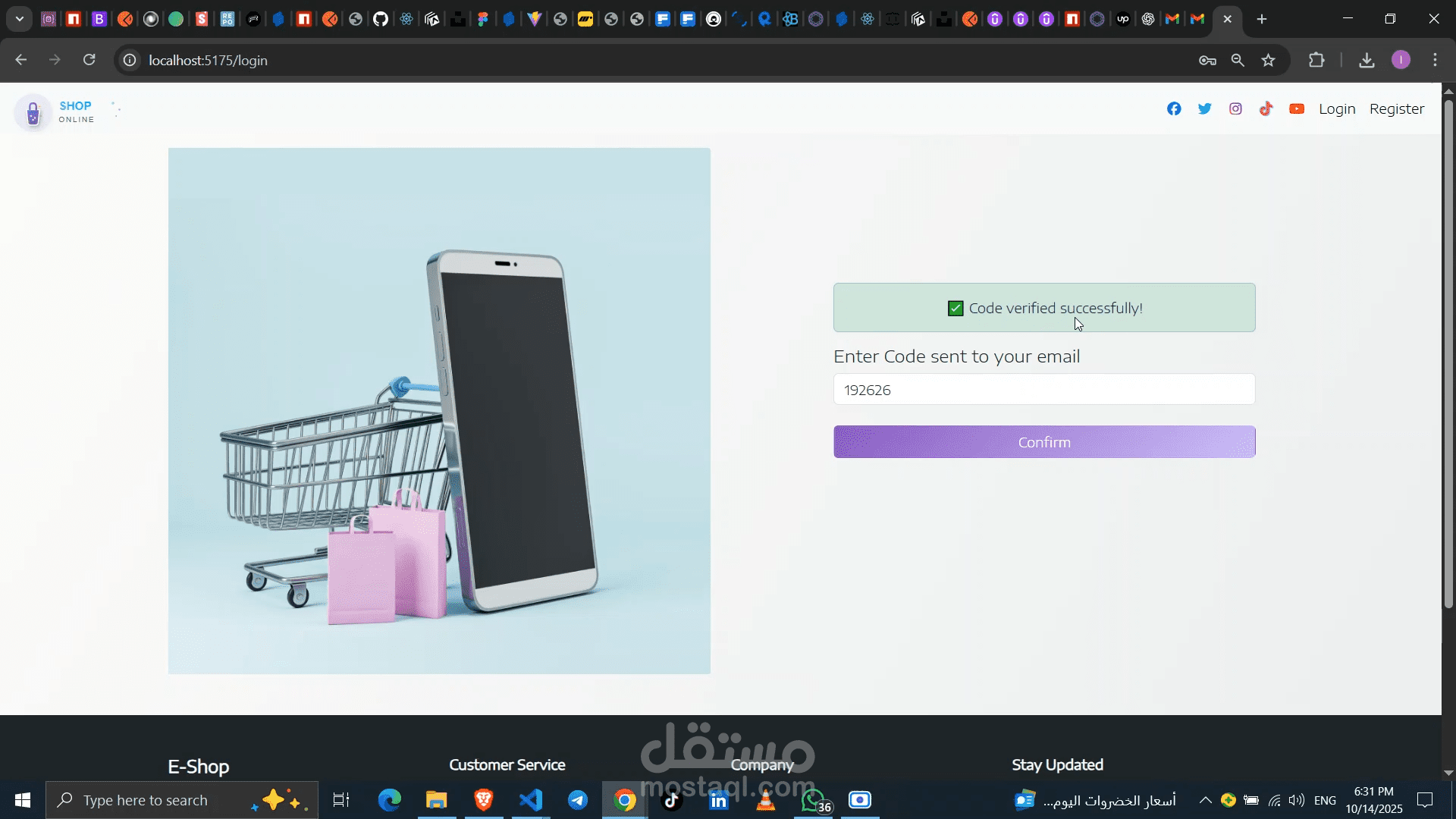The image size is (1456, 819).
Task: Go to Login nav link
Action: coord(1337,108)
